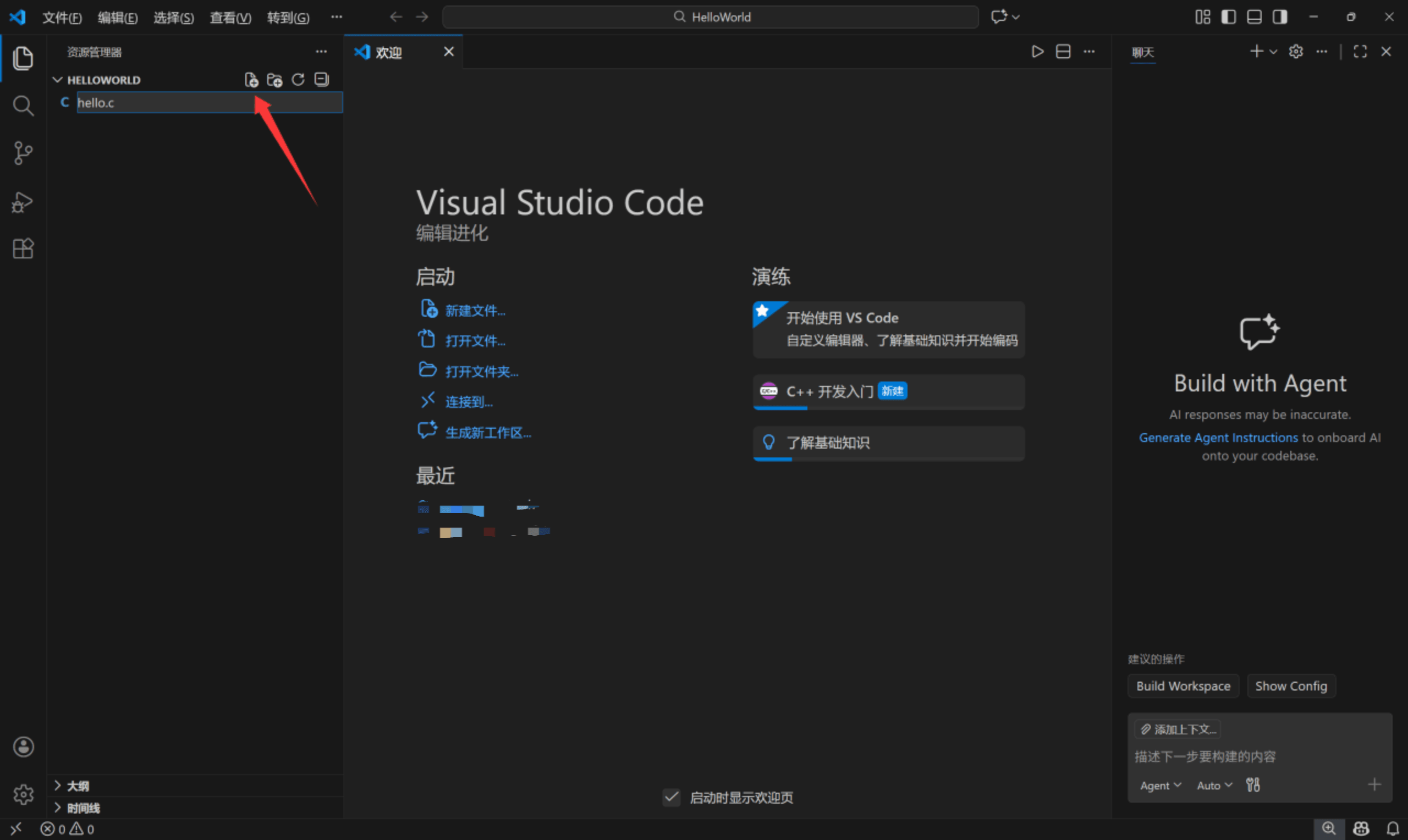The height and width of the screenshot is (840, 1408).
Task: Click the New Folder icon in Explorer toolbar
Action: (x=274, y=79)
